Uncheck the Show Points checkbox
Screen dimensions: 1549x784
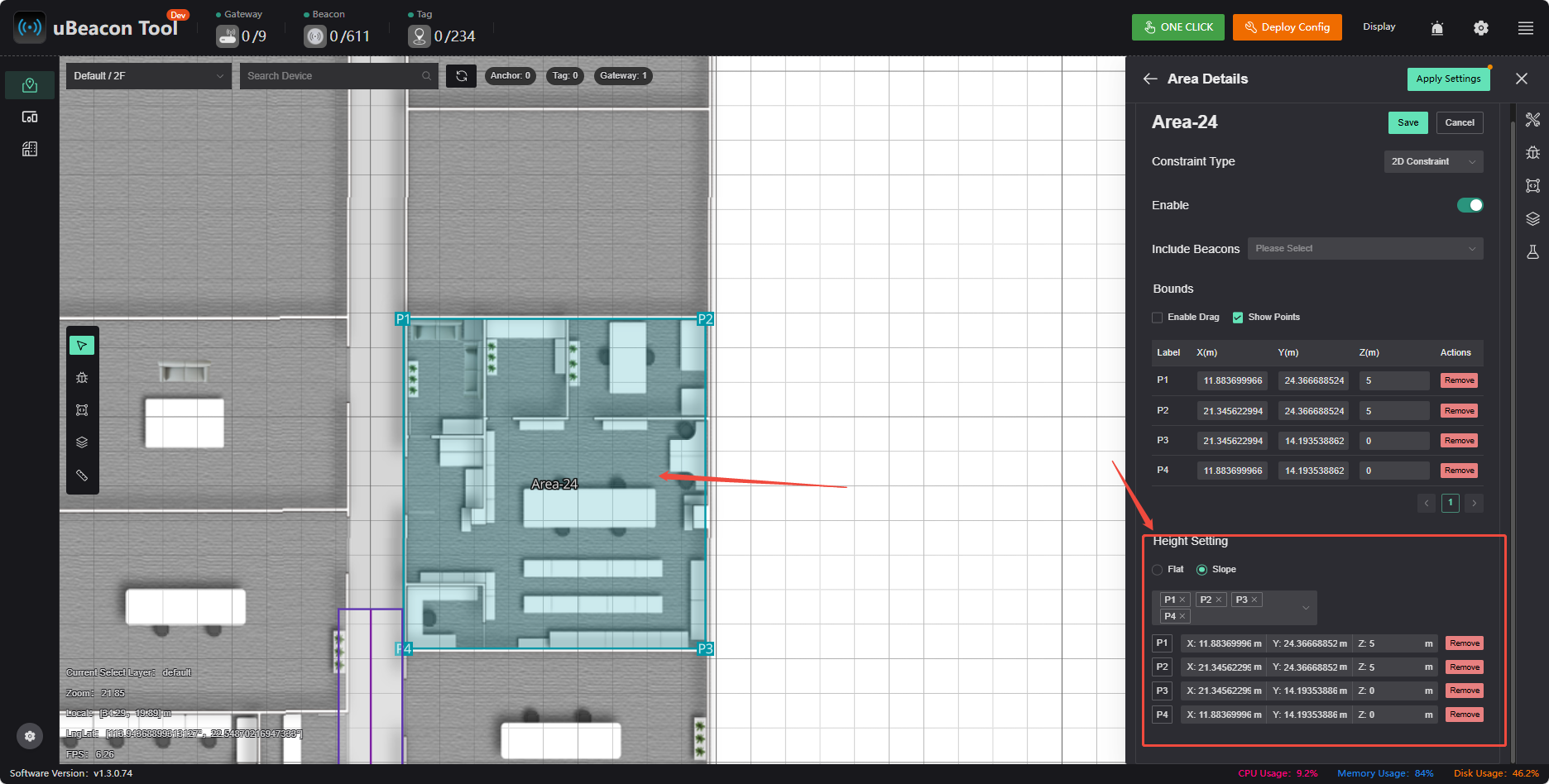click(1238, 318)
